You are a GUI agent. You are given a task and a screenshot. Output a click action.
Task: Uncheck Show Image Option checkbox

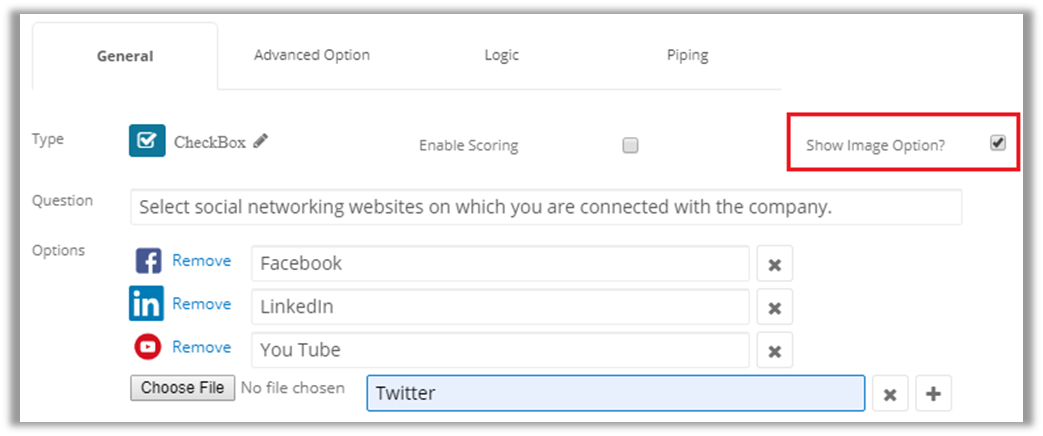997,143
